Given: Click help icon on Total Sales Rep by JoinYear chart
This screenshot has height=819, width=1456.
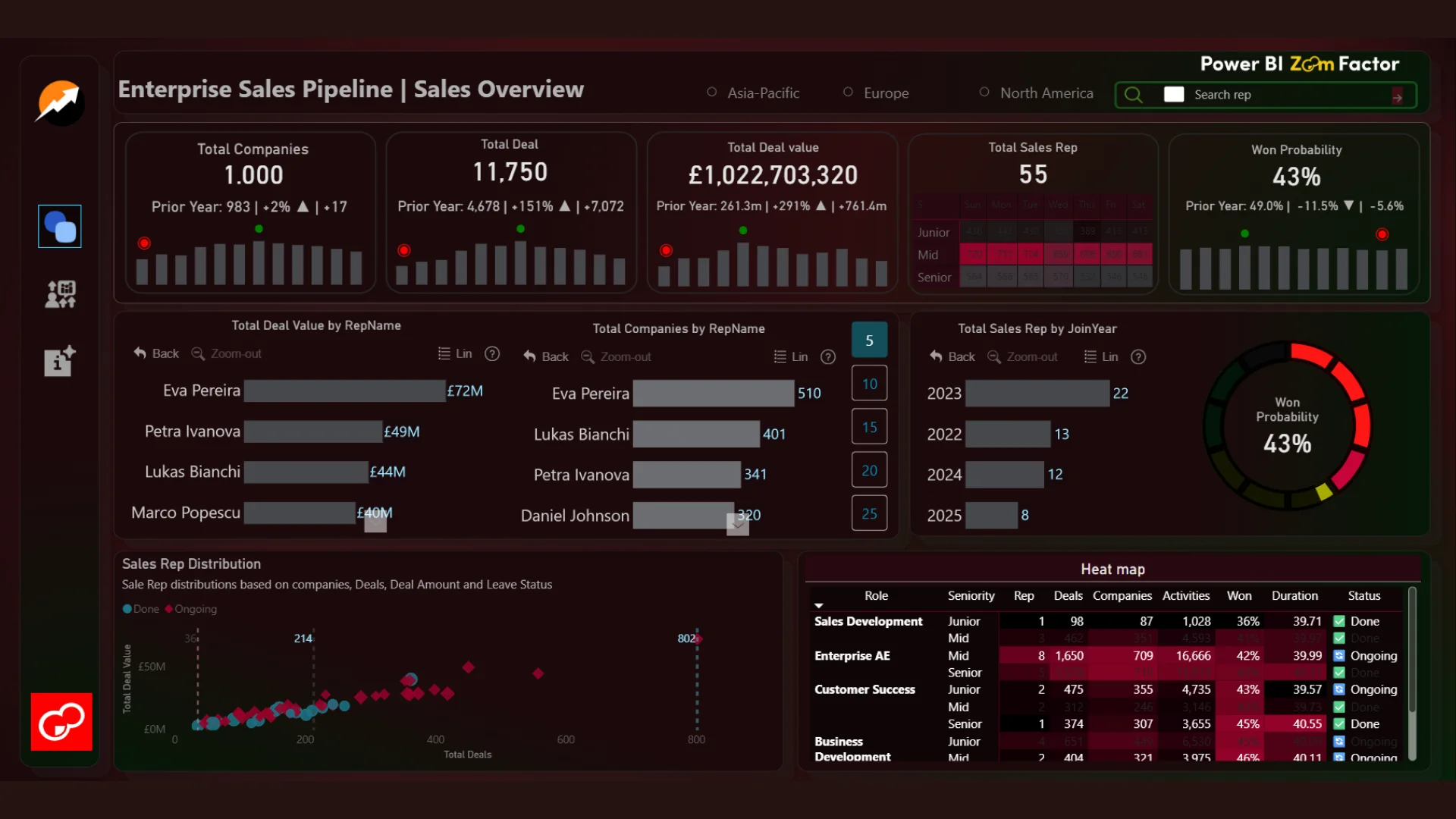Looking at the screenshot, I should point(1138,357).
